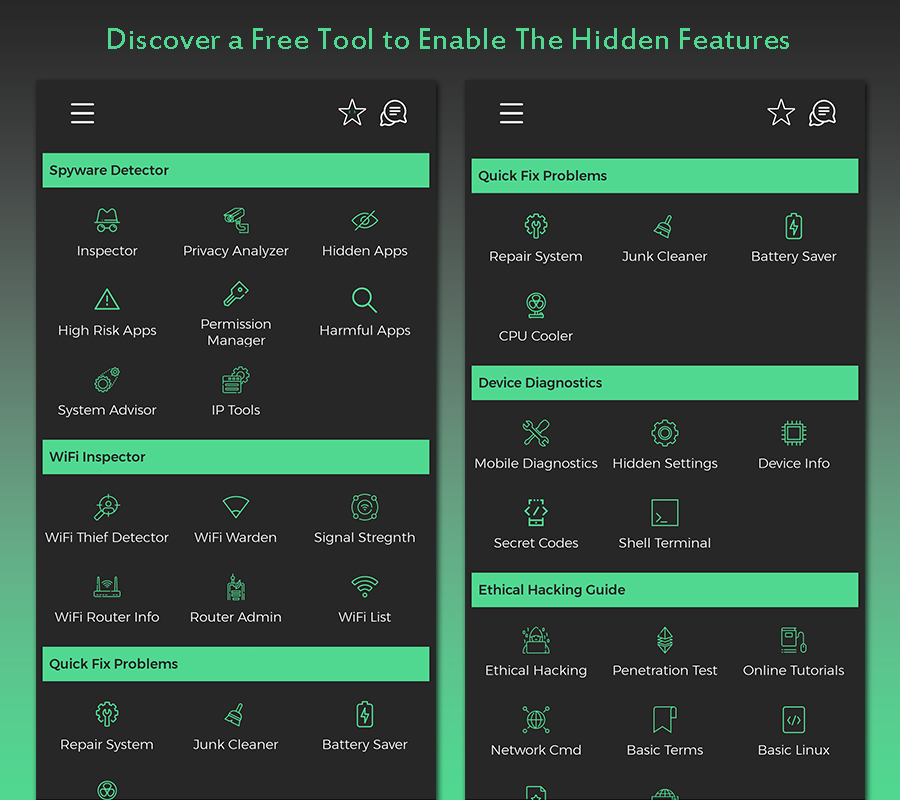The width and height of the screenshot is (900, 800).
Task: Launch WiFi Thief Detector
Action: click(x=107, y=519)
